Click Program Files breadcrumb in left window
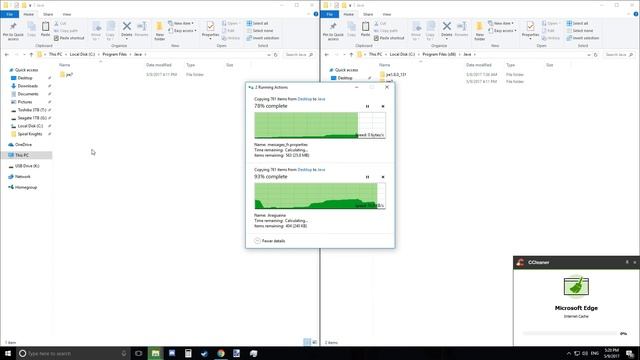 point(115,54)
